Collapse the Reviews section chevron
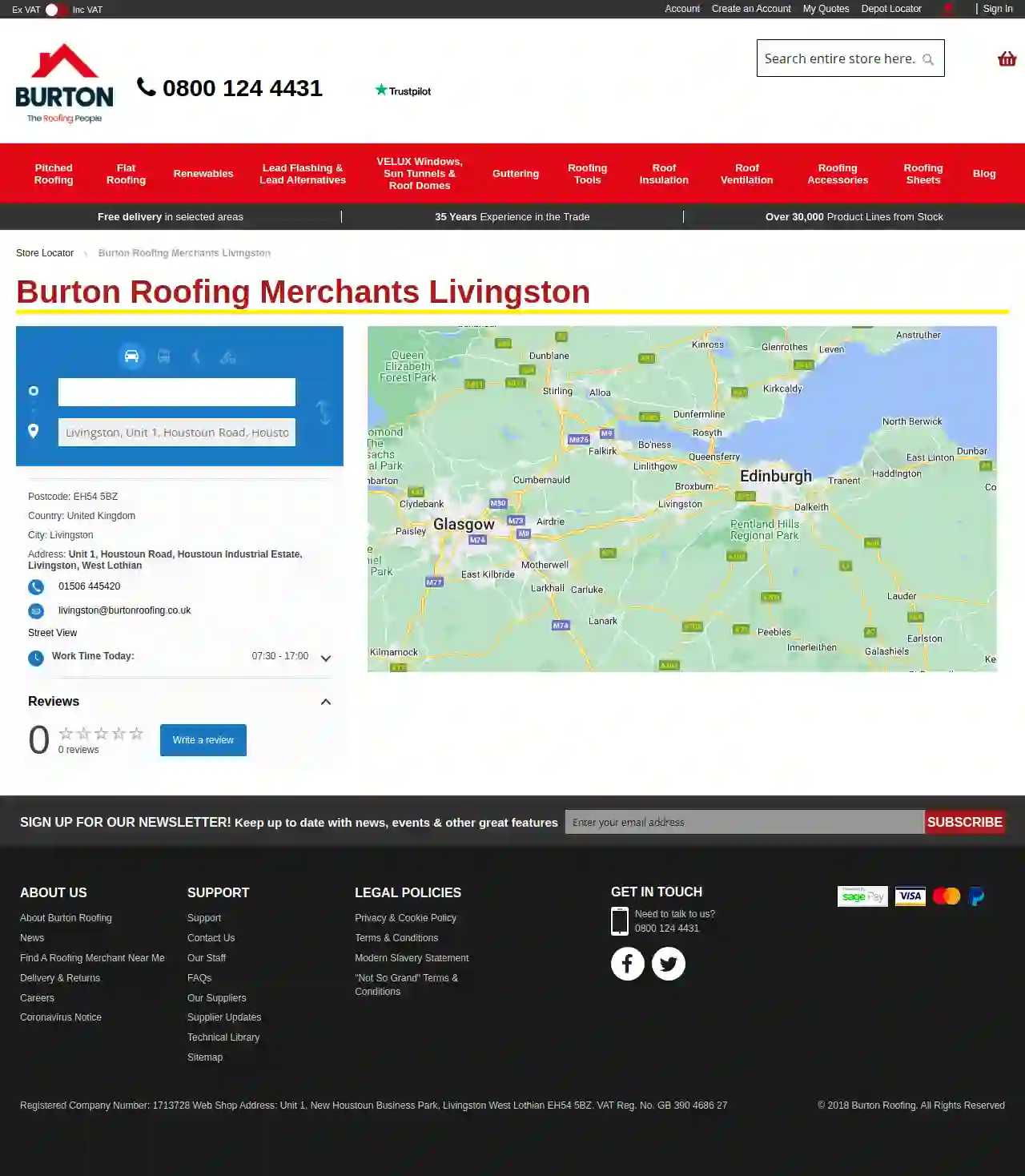 pos(326,702)
